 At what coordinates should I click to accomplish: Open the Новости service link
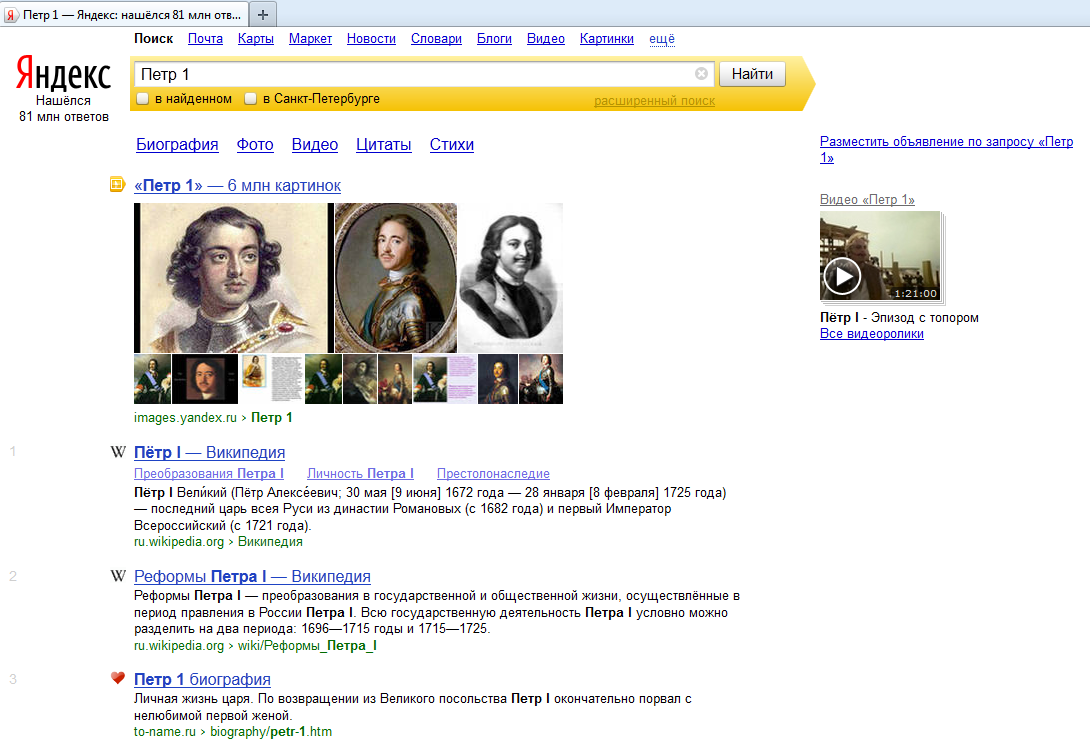click(371, 39)
